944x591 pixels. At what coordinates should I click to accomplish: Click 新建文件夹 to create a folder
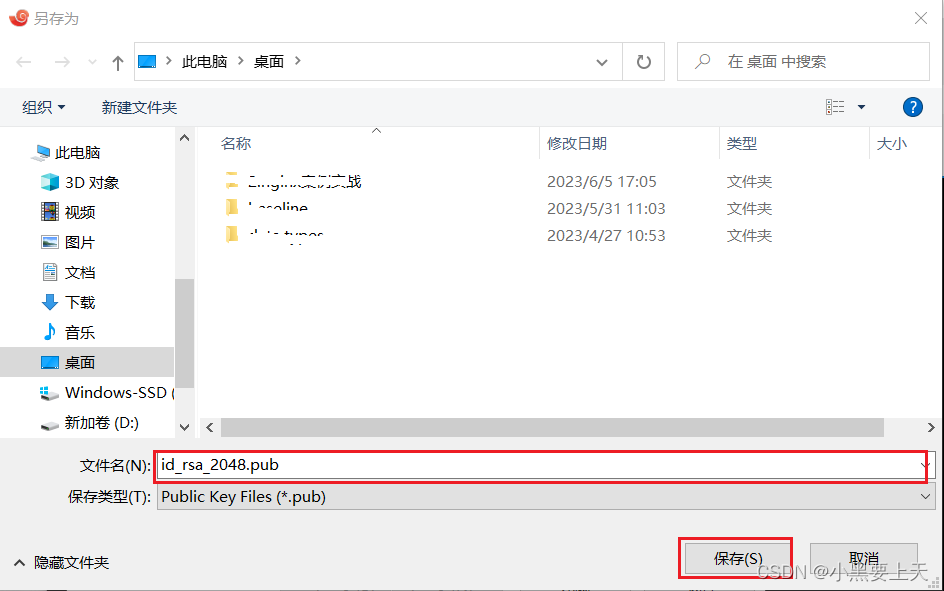[138, 107]
